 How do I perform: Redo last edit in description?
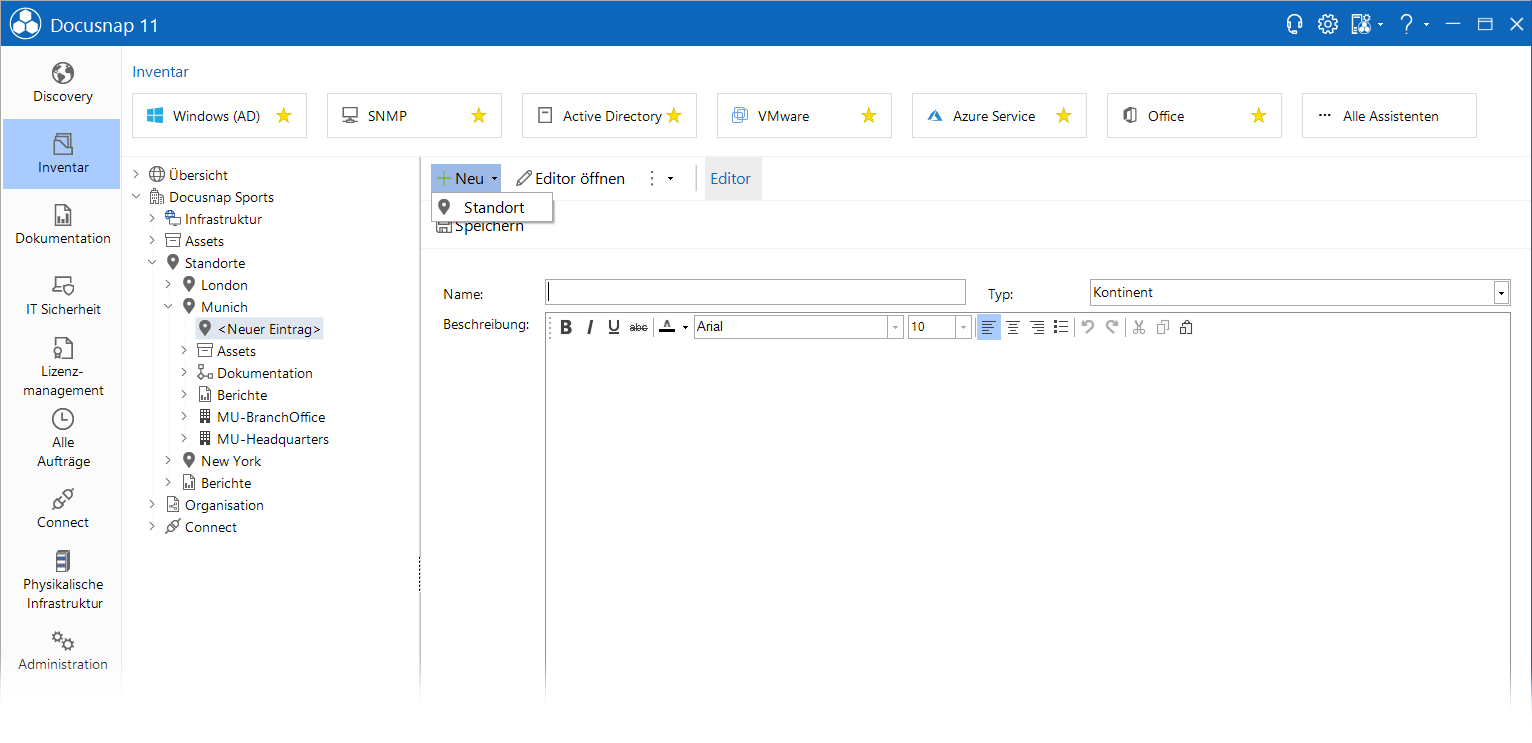click(1112, 327)
